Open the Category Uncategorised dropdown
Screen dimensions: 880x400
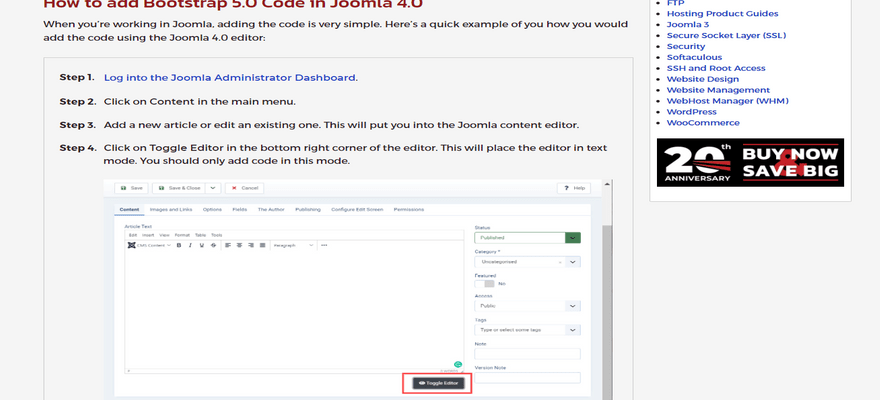[x=572, y=261]
